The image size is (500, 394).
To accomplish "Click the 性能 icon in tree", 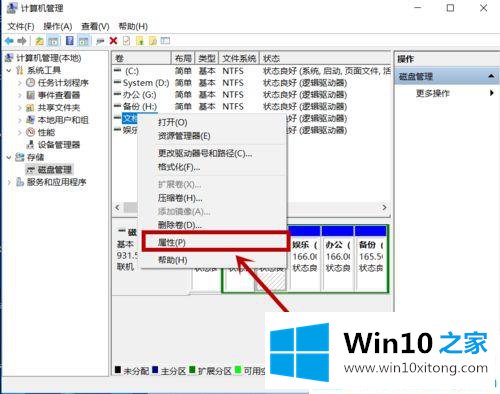I will pyautogui.click(x=30, y=132).
